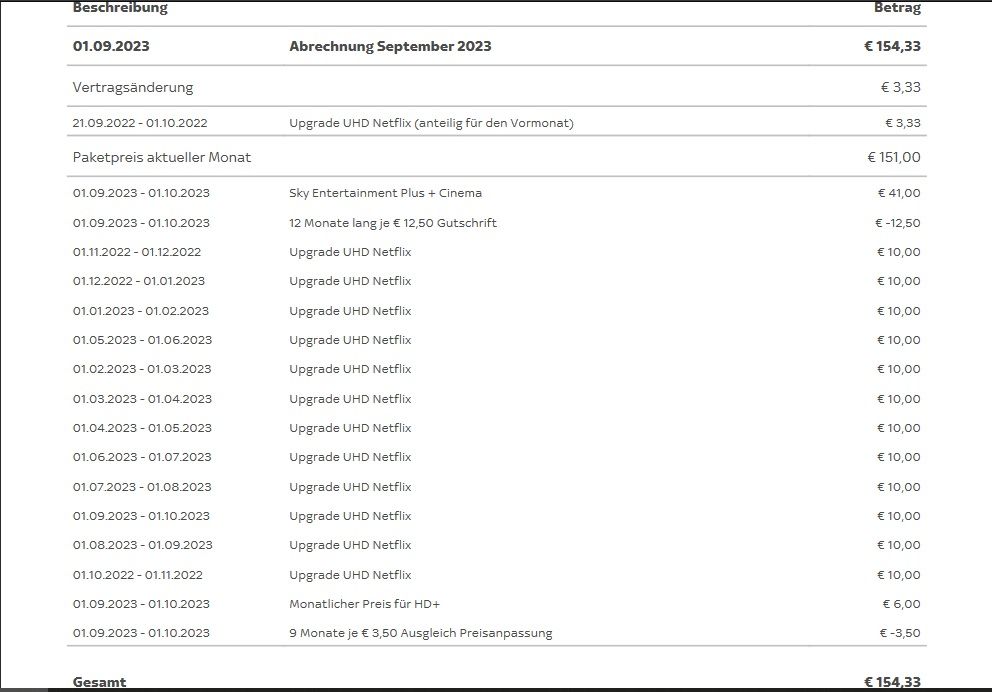Image resolution: width=992 pixels, height=692 pixels.
Task: Select the Abrechnung September 2023 heading
Action: [x=390, y=46]
